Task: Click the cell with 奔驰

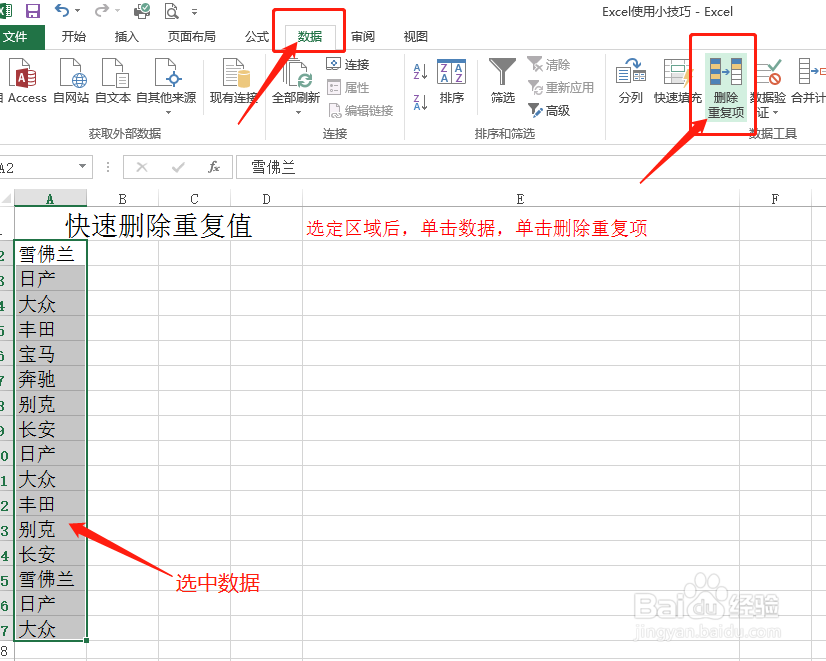Action: (50, 379)
